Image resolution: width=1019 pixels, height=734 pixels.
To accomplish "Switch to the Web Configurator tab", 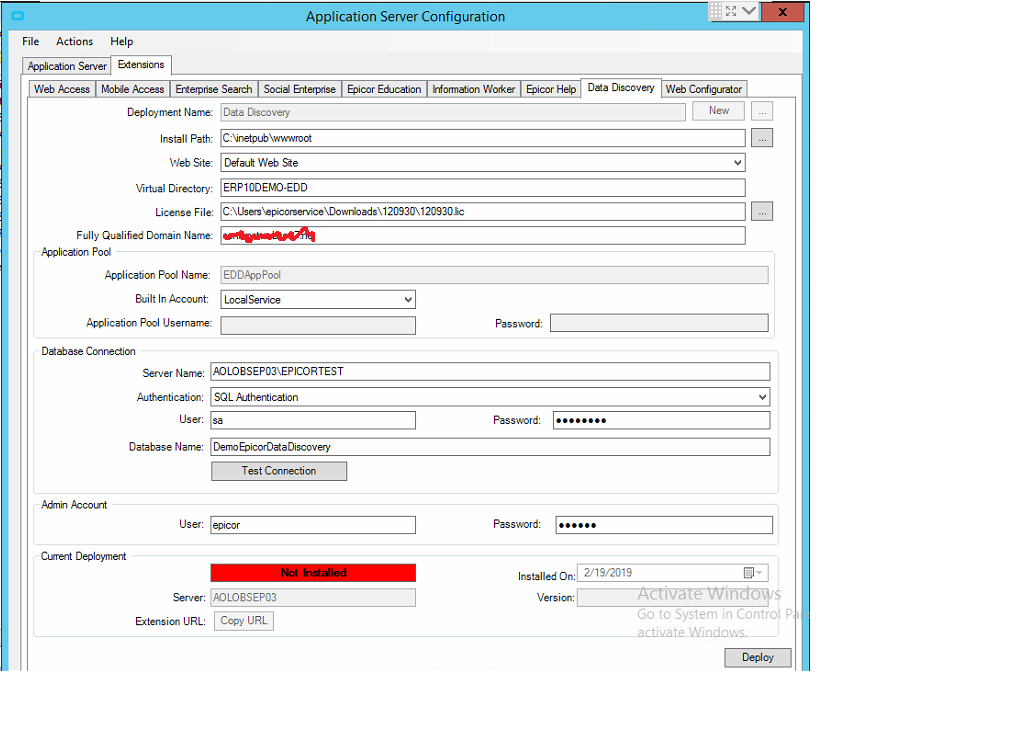I will tap(704, 89).
